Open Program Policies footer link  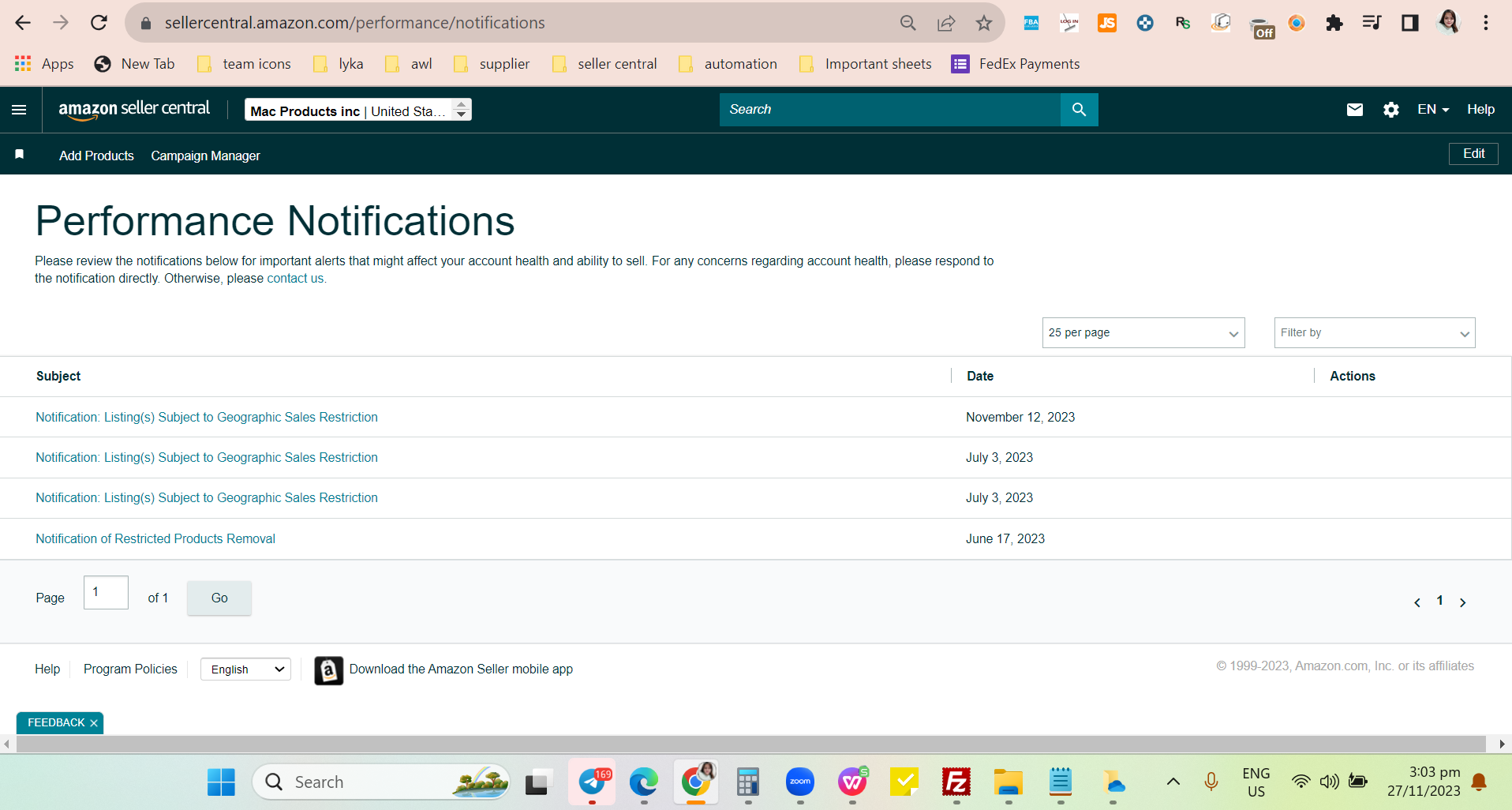(x=130, y=669)
